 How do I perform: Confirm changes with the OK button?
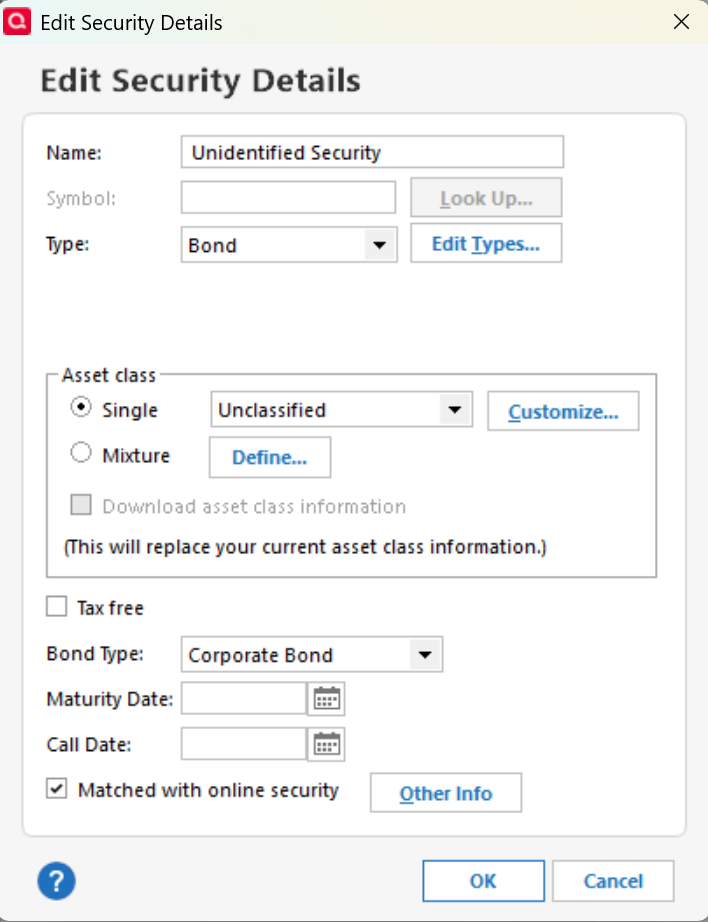point(483,880)
